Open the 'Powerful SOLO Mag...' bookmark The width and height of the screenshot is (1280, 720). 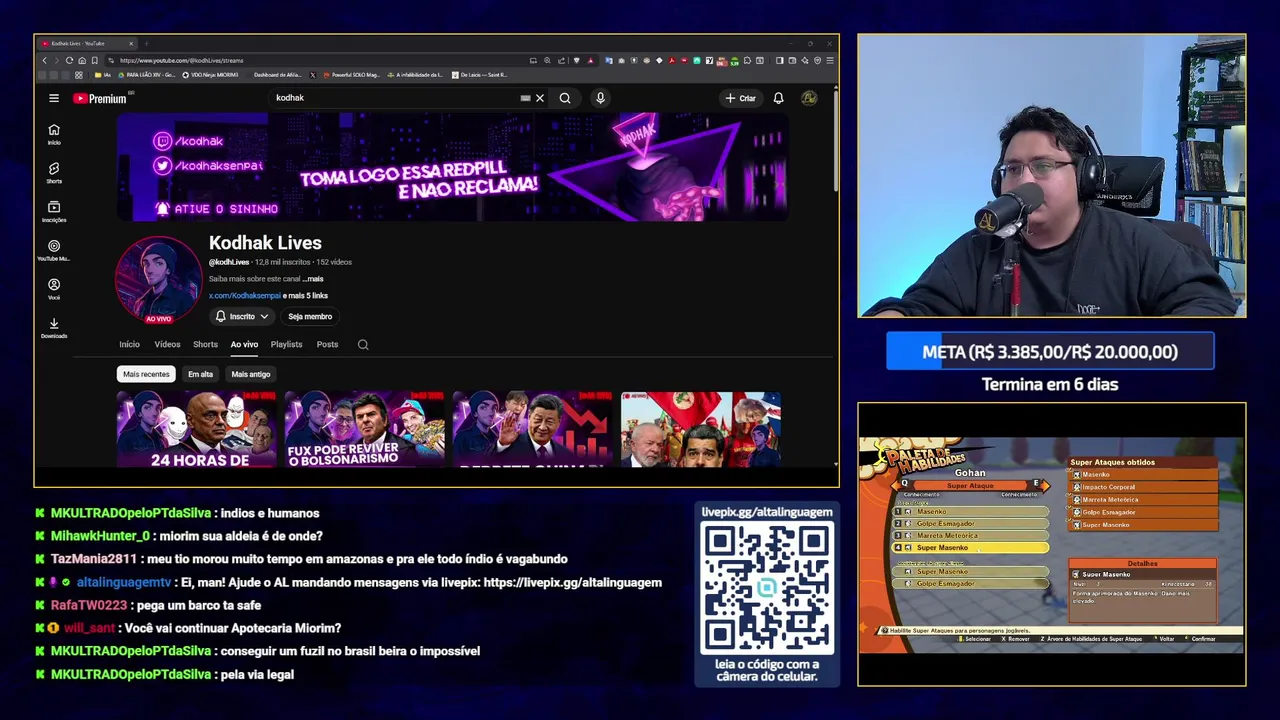[351, 75]
